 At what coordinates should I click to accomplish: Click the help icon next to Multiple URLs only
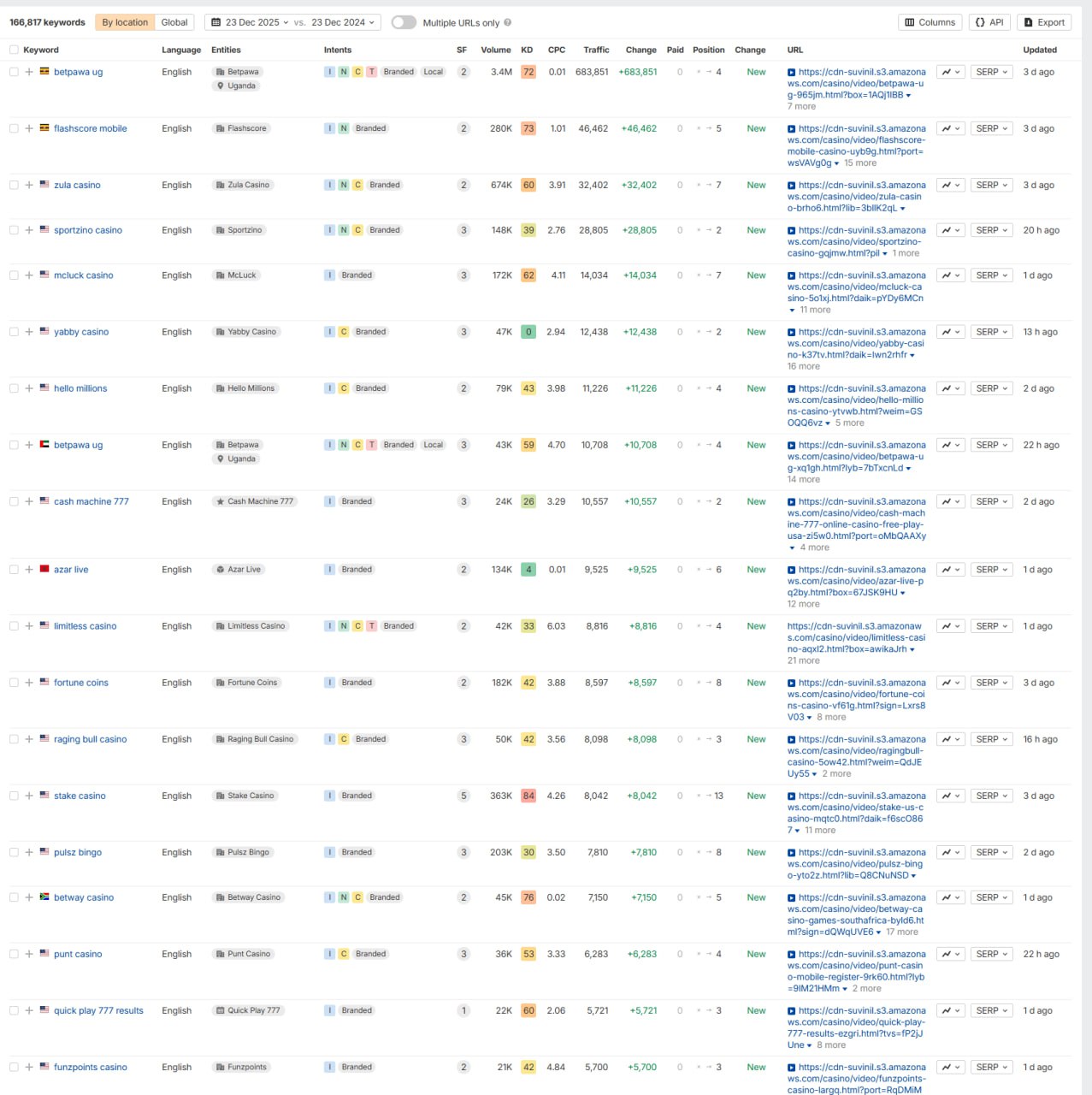508,23
